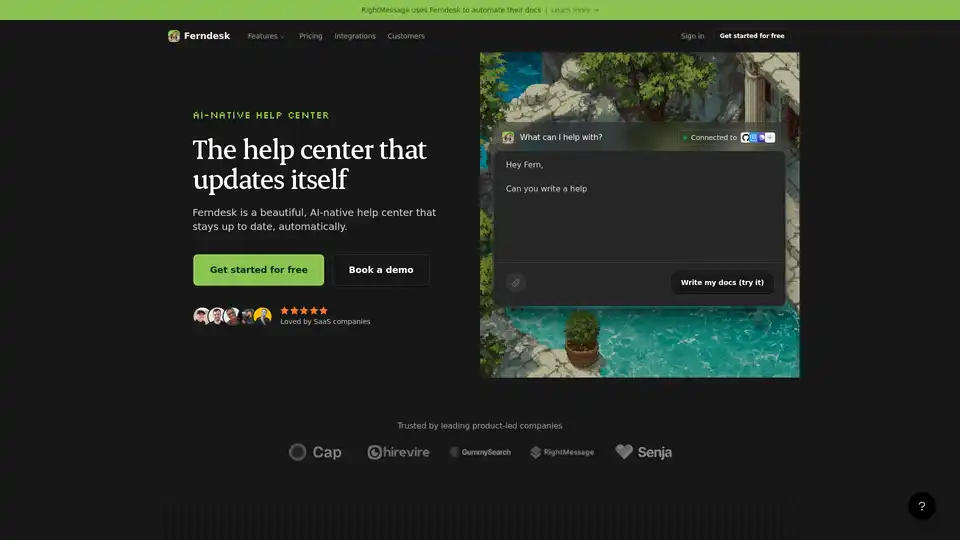This screenshot has width=960, height=540.
Task: Expand the Features dropdown menu
Action: coord(266,36)
